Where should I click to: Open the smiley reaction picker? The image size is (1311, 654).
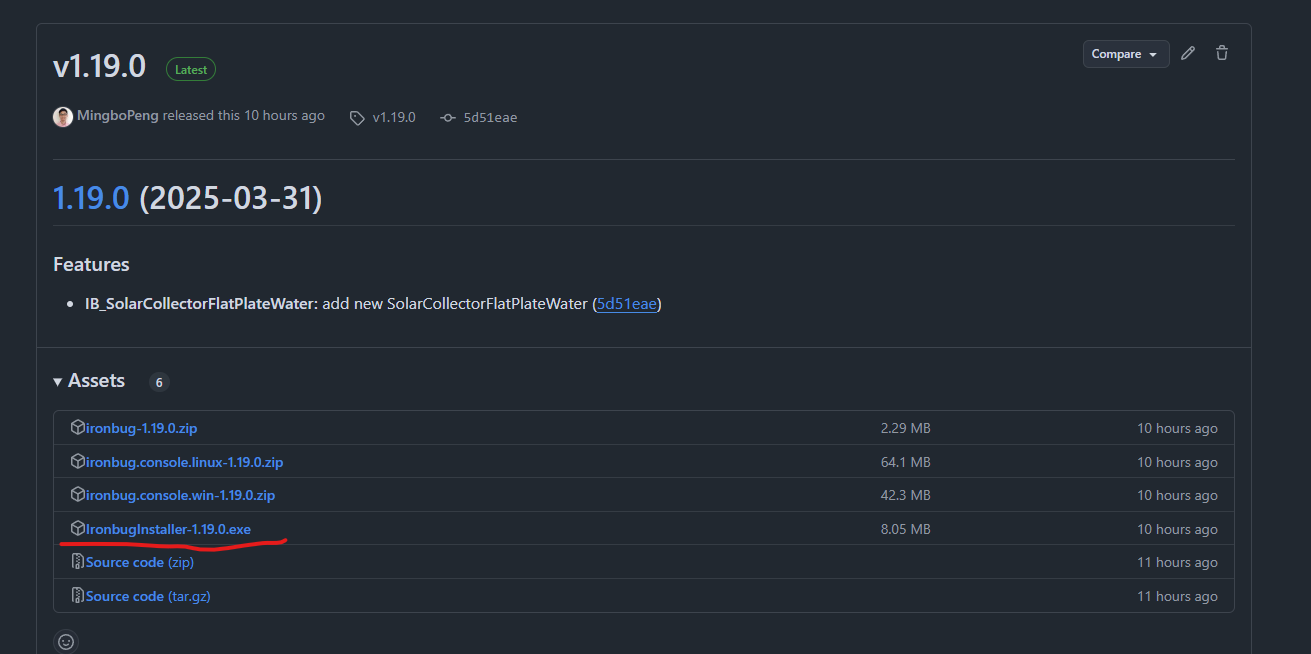pos(66,642)
